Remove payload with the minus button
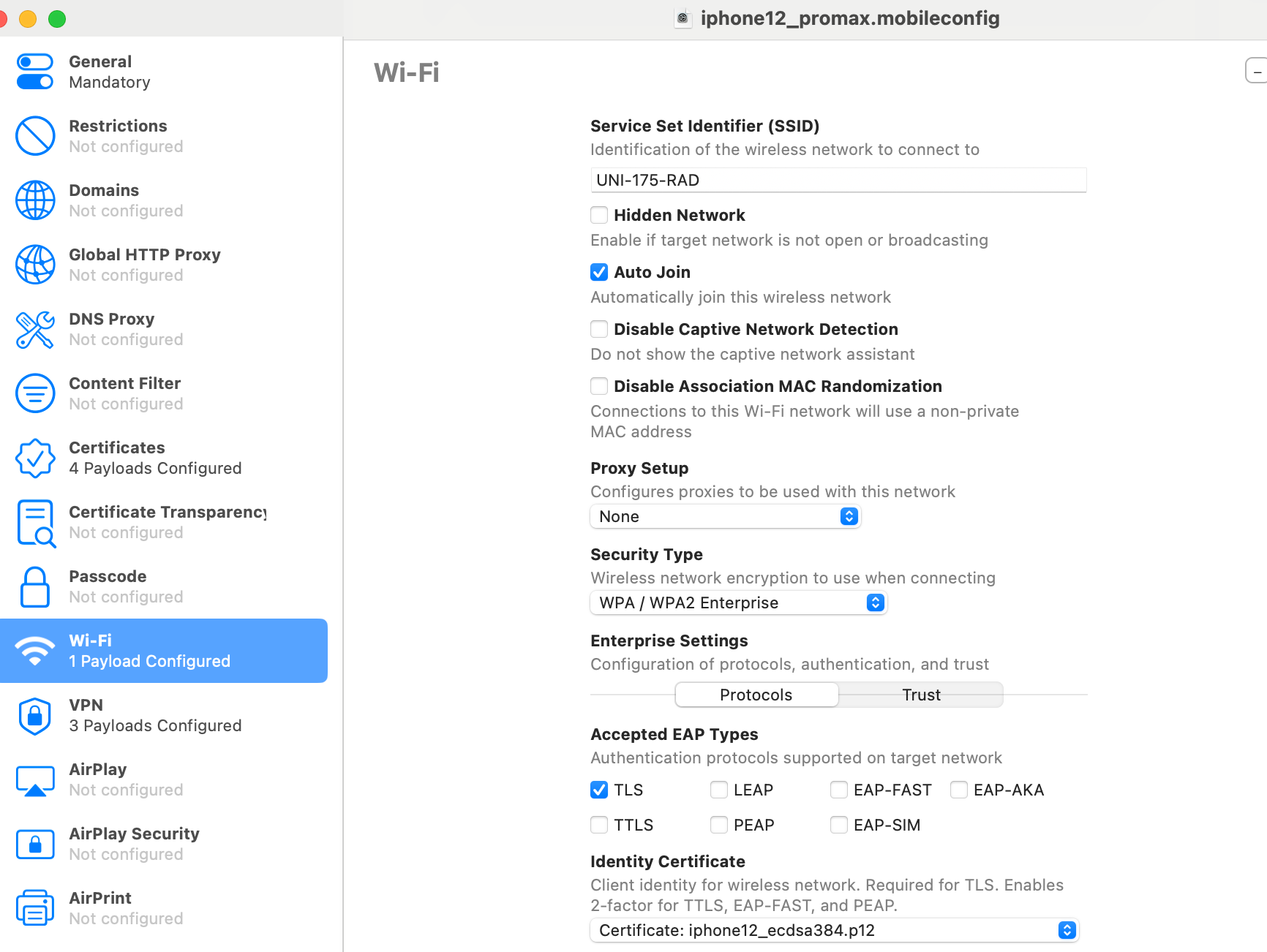 tap(1257, 71)
